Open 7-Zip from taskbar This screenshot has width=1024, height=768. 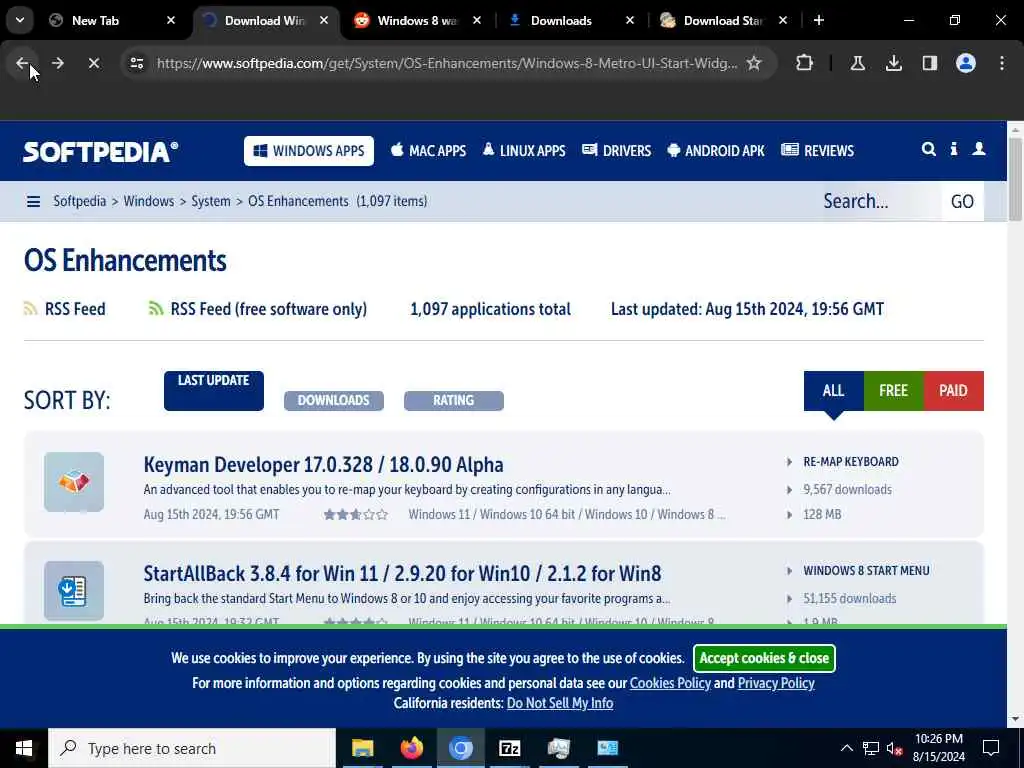coord(509,748)
